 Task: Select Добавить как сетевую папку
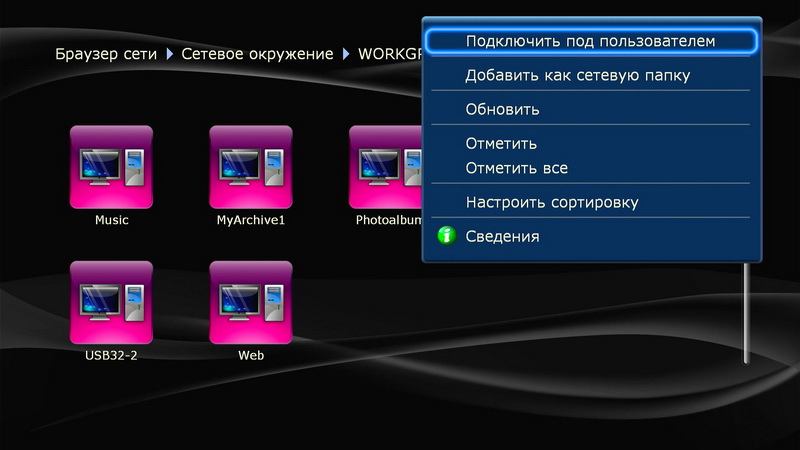pos(578,75)
